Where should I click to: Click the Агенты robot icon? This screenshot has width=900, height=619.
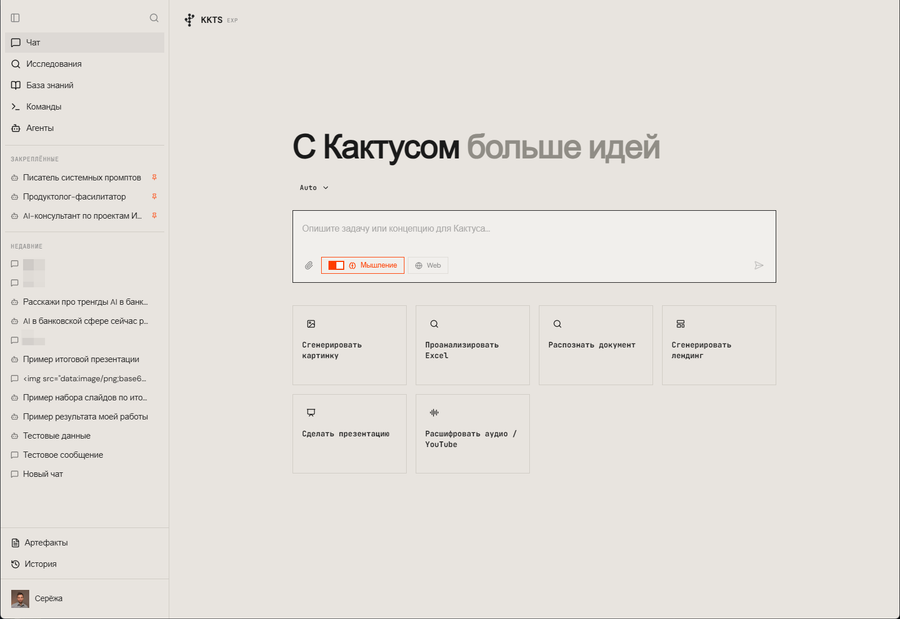click(15, 128)
